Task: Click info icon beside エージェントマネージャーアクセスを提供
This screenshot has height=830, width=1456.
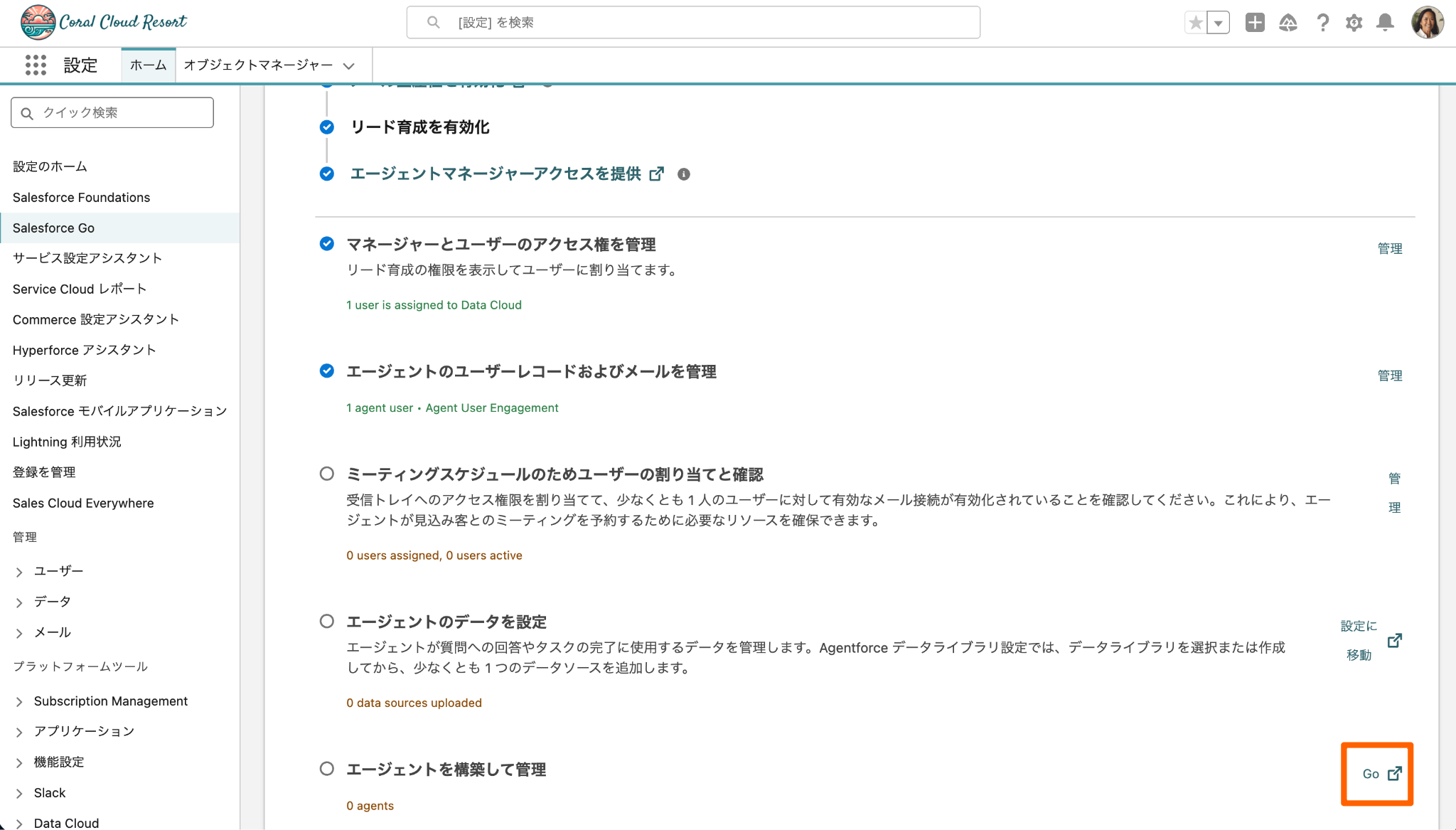Action: [x=683, y=174]
